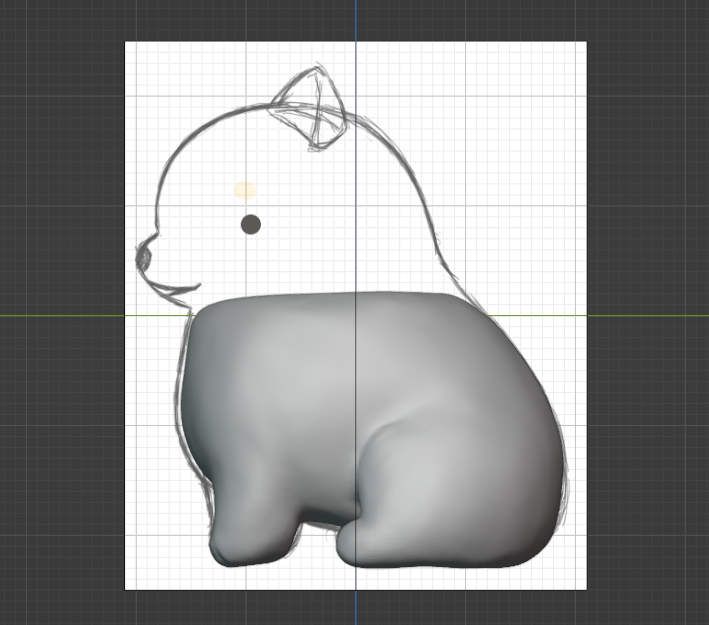Screen dimensions: 709x625
Task: Click the bottom-right corner of the reference image
Action: tap(586, 590)
